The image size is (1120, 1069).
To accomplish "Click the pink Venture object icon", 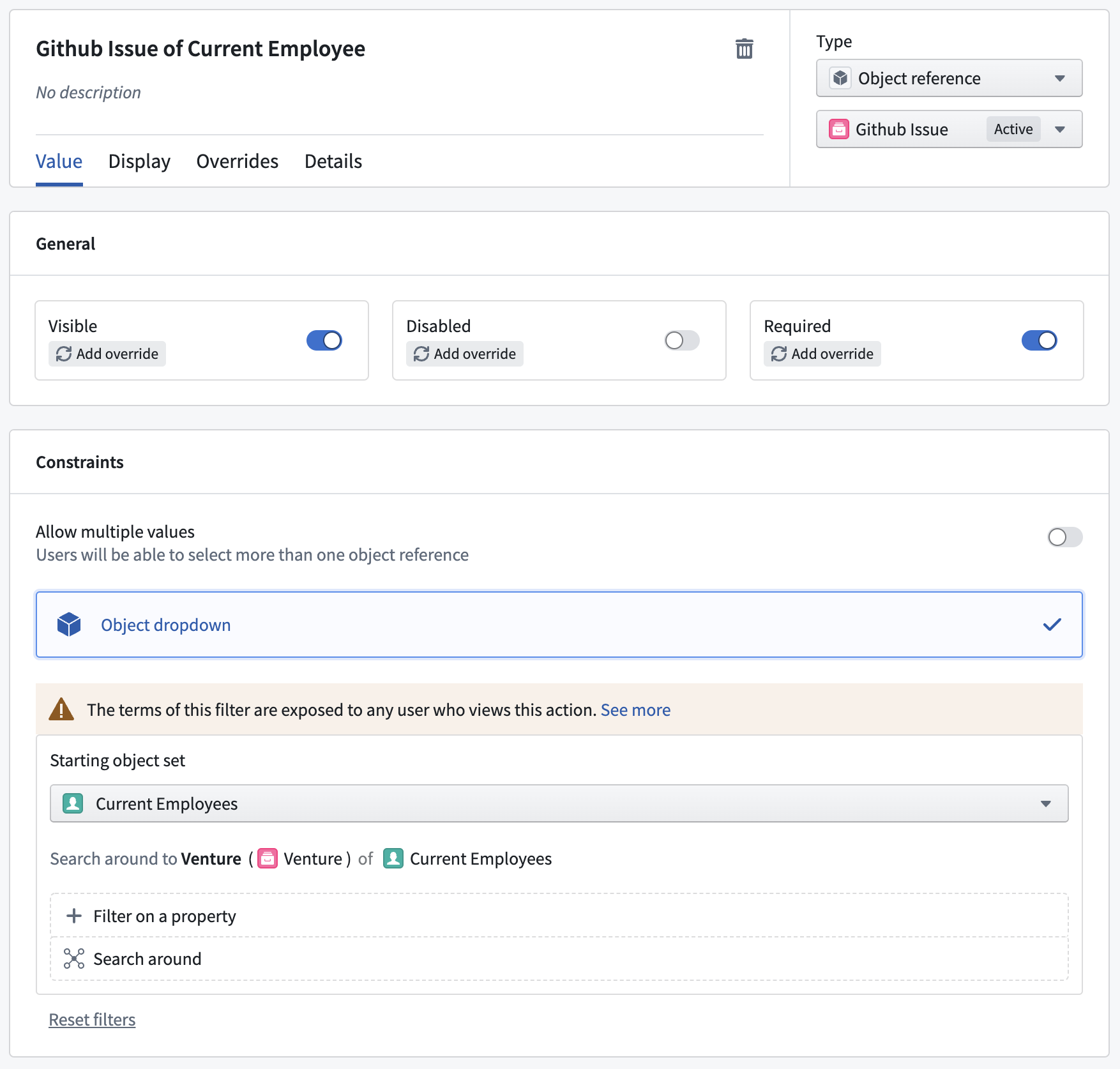I will (x=268, y=858).
